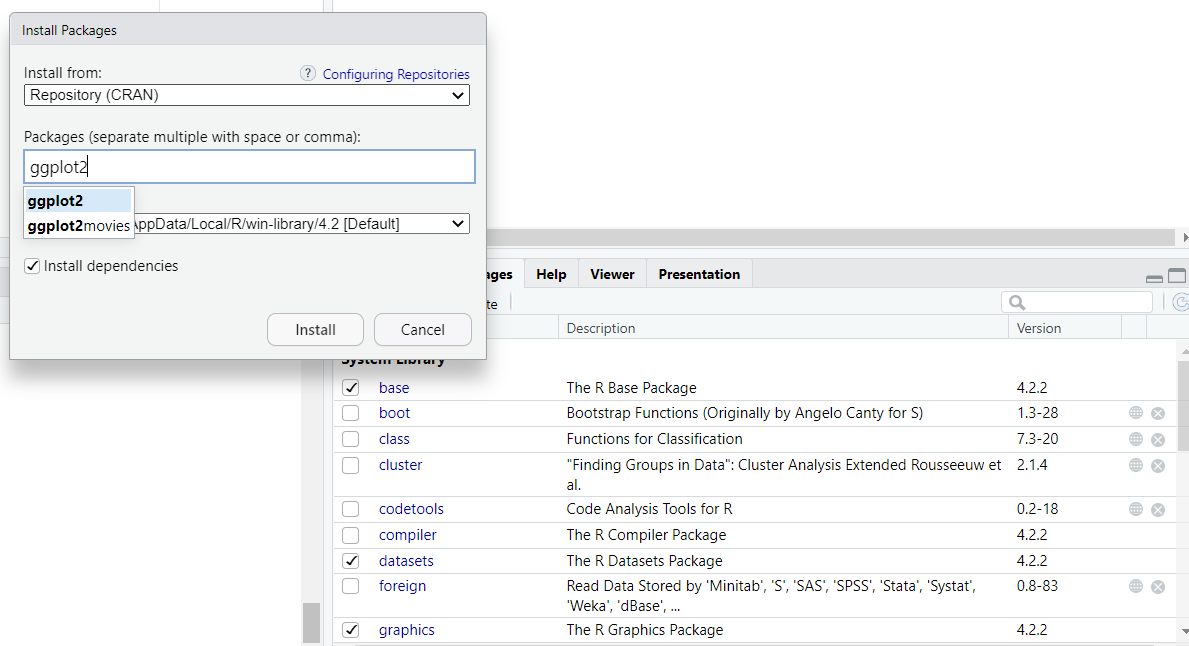Maximize the Packages pane with the maximize icon
The height and width of the screenshot is (646, 1189).
(1177, 276)
